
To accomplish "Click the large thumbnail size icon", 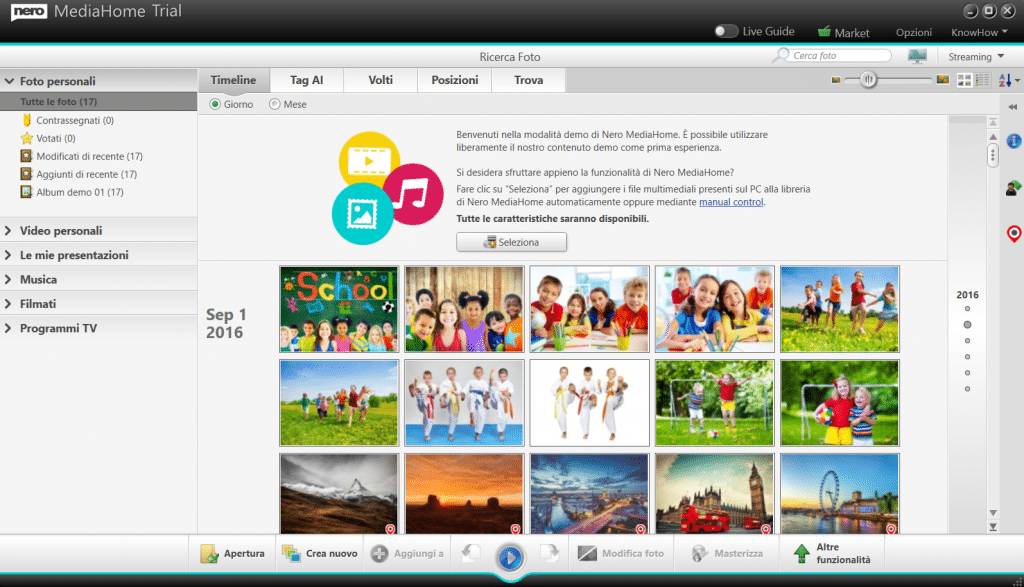I will [942, 80].
